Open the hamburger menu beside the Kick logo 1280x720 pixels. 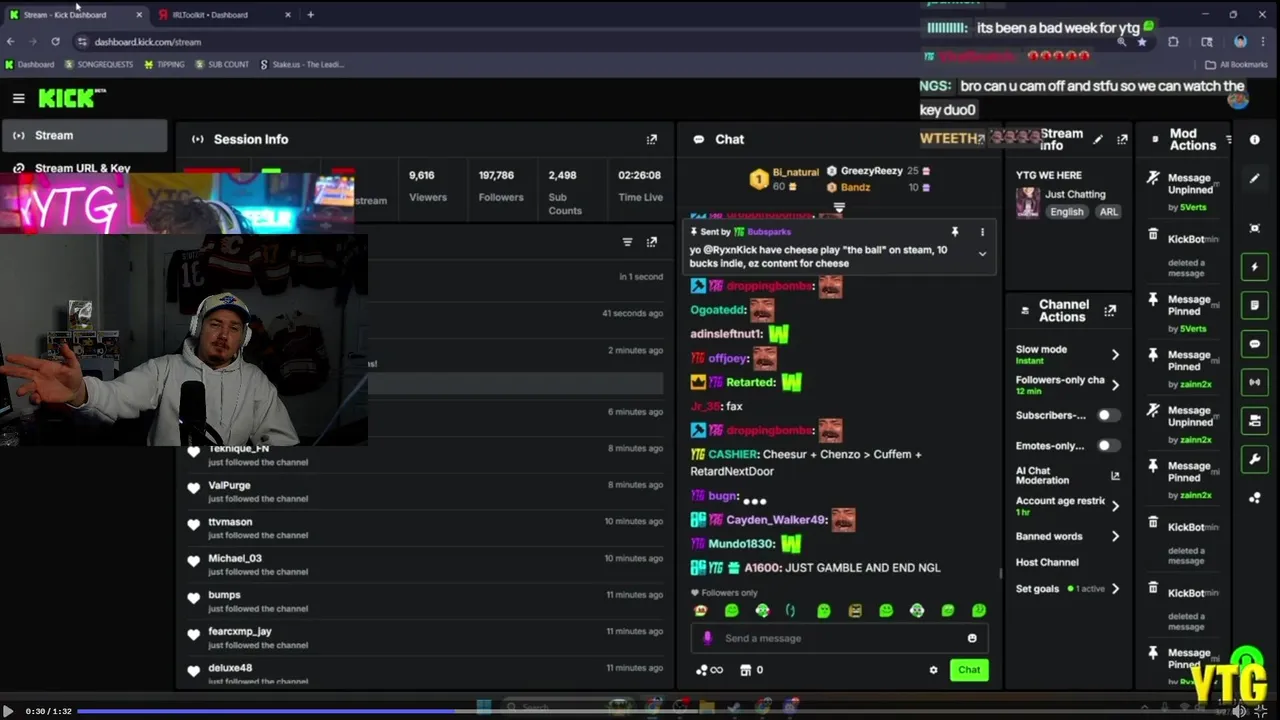(18, 98)
